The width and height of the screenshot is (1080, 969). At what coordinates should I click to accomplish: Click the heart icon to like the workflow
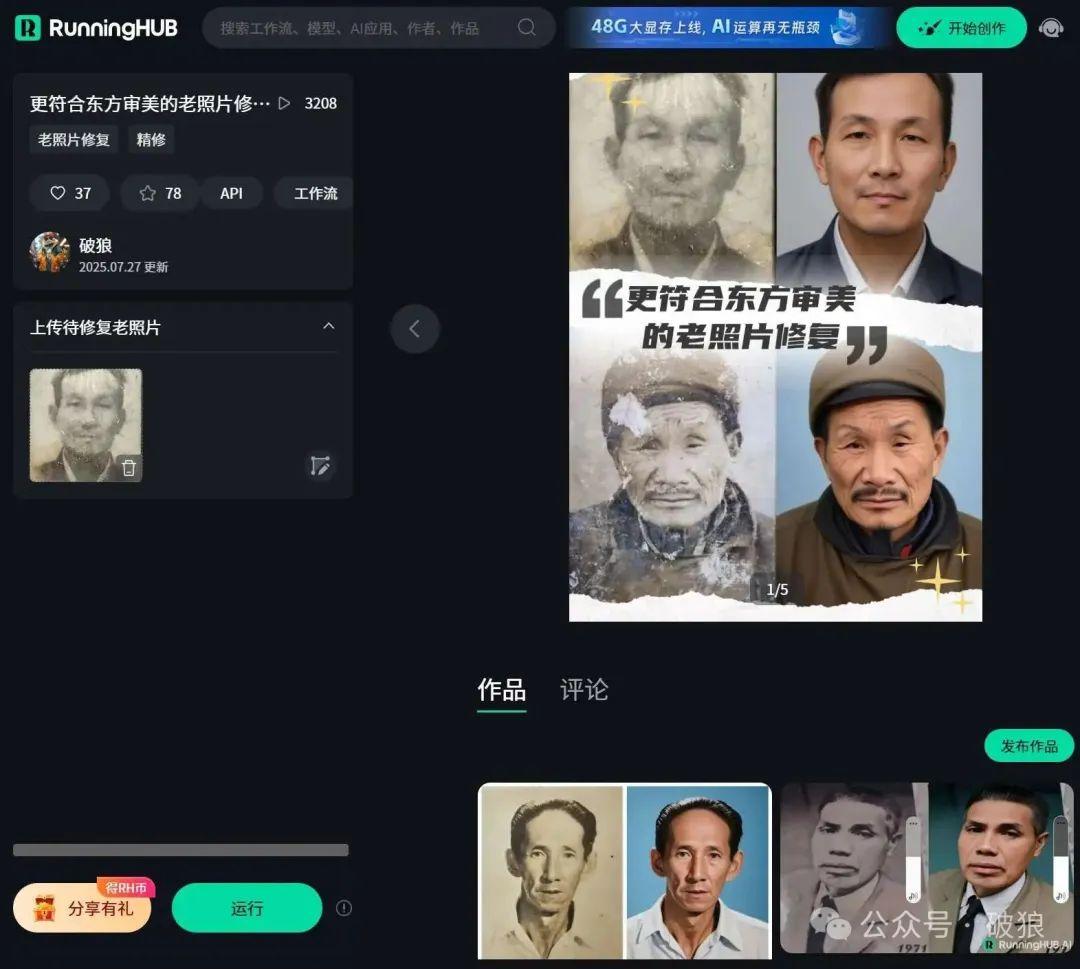point(60,193)
